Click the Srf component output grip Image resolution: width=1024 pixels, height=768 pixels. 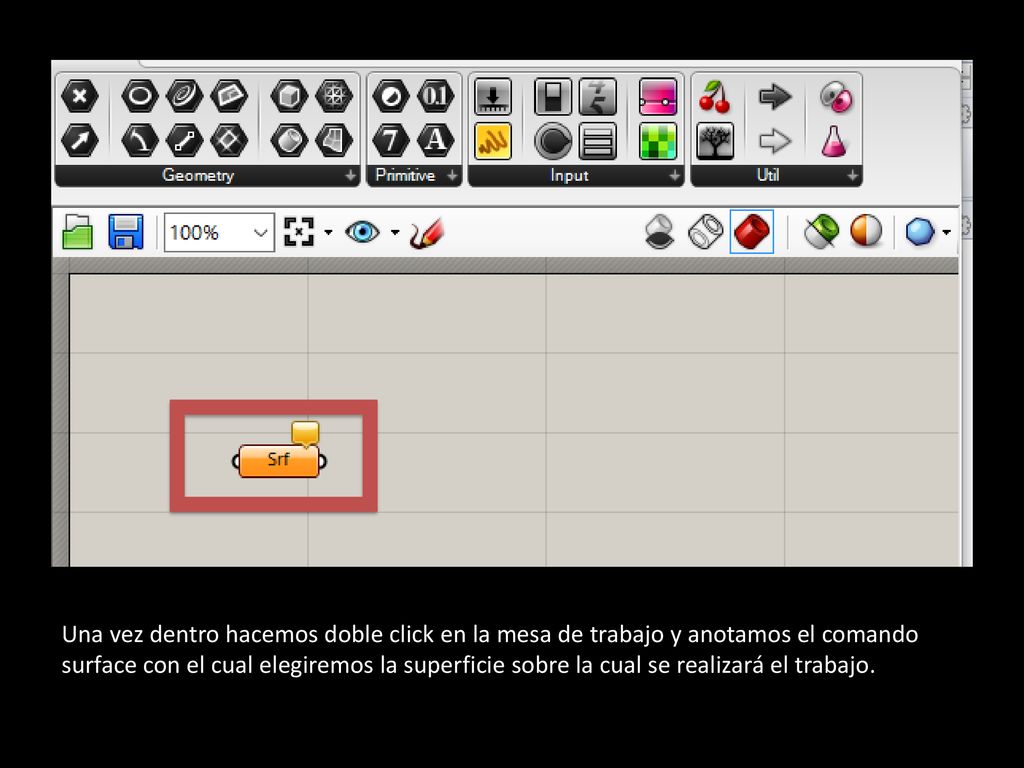323,462
